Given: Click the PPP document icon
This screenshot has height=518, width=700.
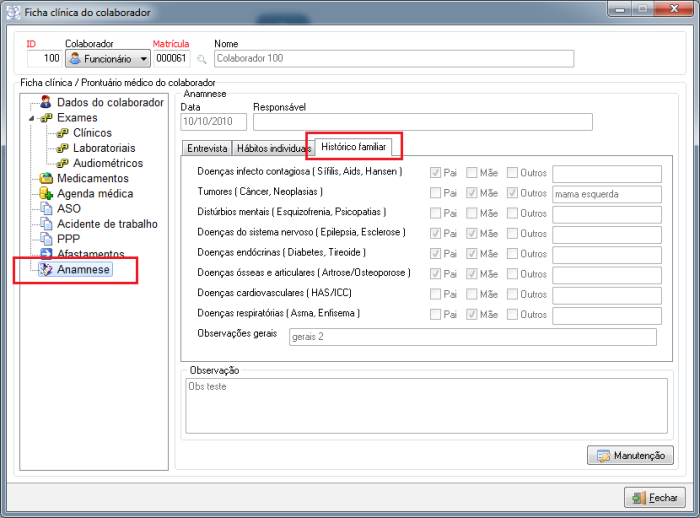Looking at the screenshot, I should click(x=46, y=239).
